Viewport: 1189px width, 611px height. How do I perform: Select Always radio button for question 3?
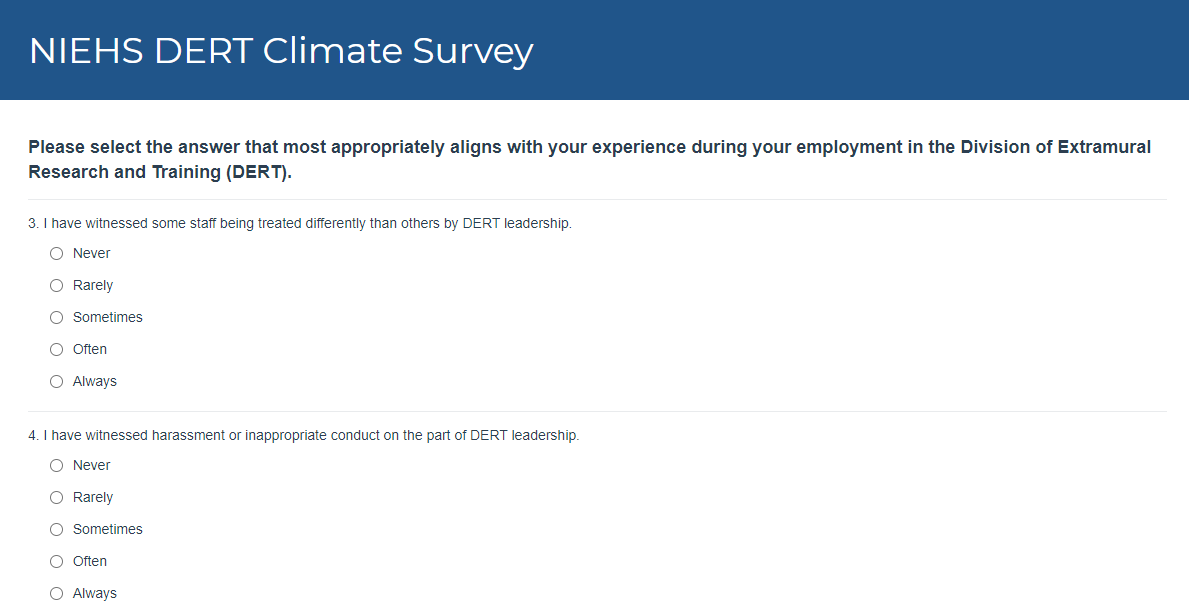click(57, 382)
